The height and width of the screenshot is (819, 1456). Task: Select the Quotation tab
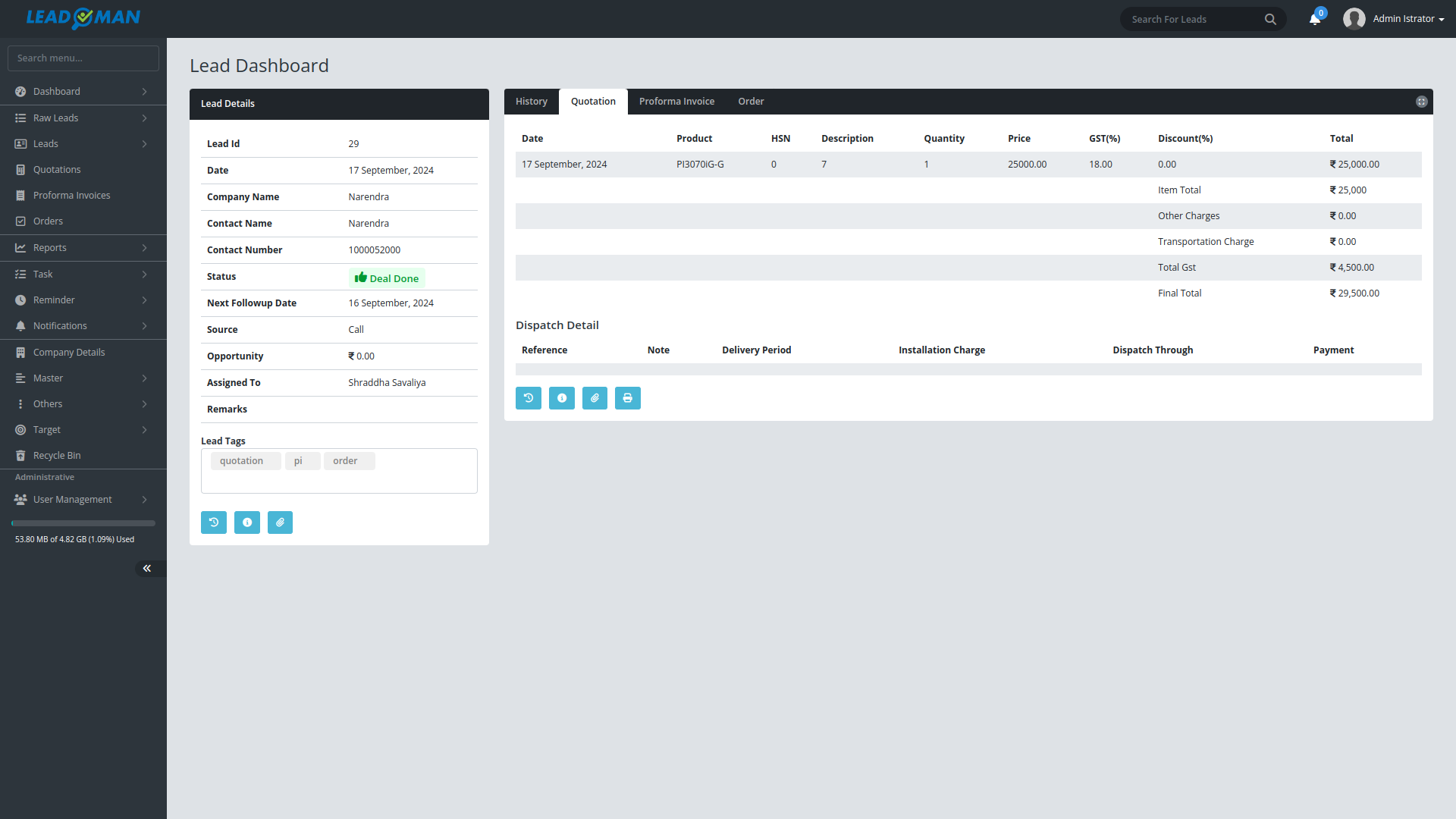(593, 102)
